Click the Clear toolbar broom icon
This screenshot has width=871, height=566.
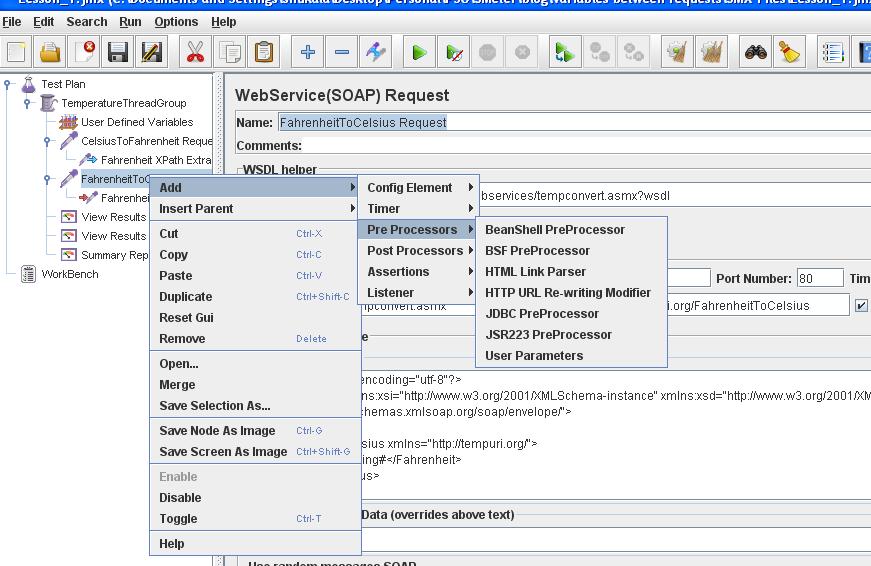[677, 52]
